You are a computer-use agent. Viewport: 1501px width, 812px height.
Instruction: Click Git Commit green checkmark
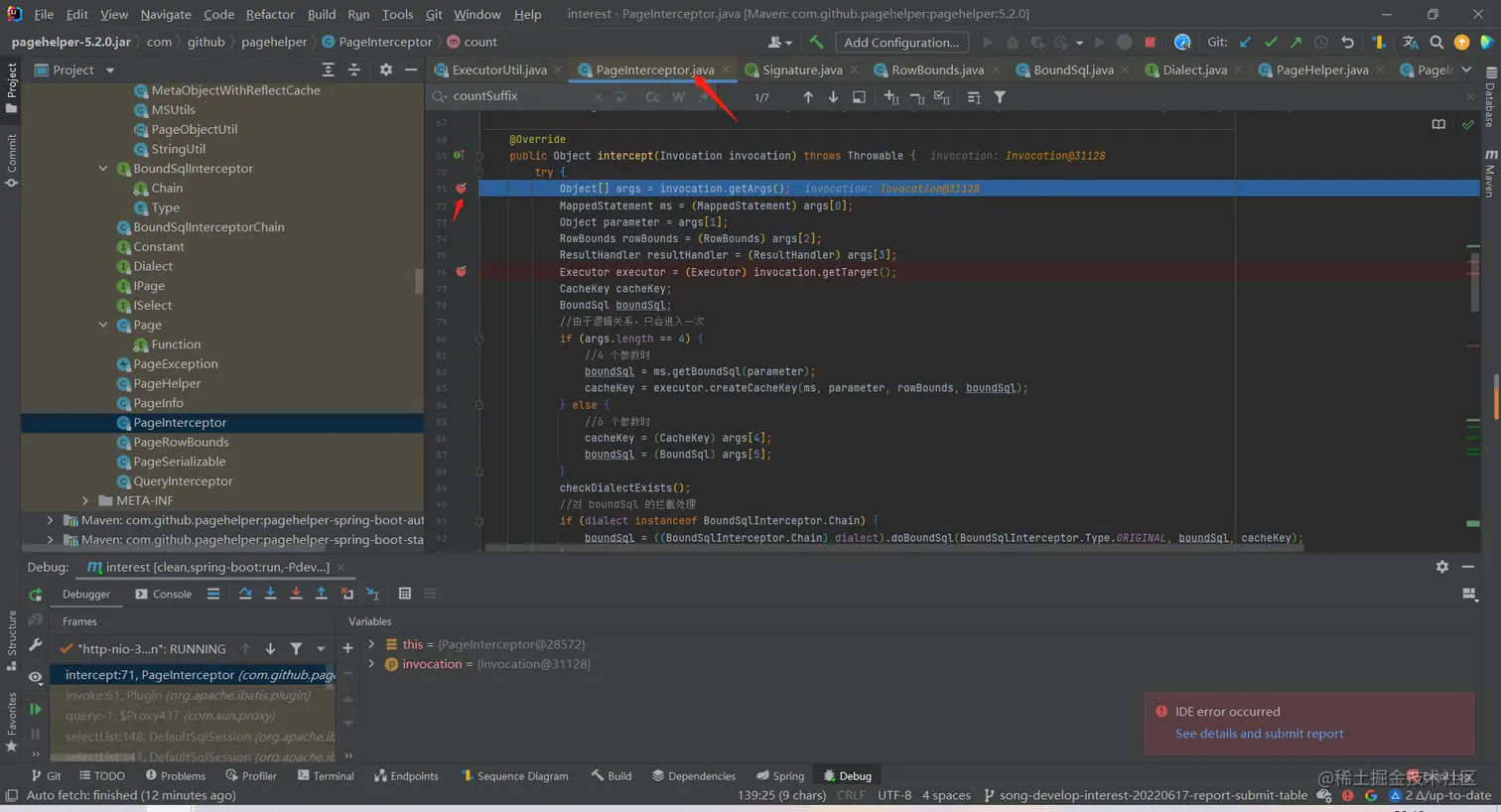point(1271,42)
